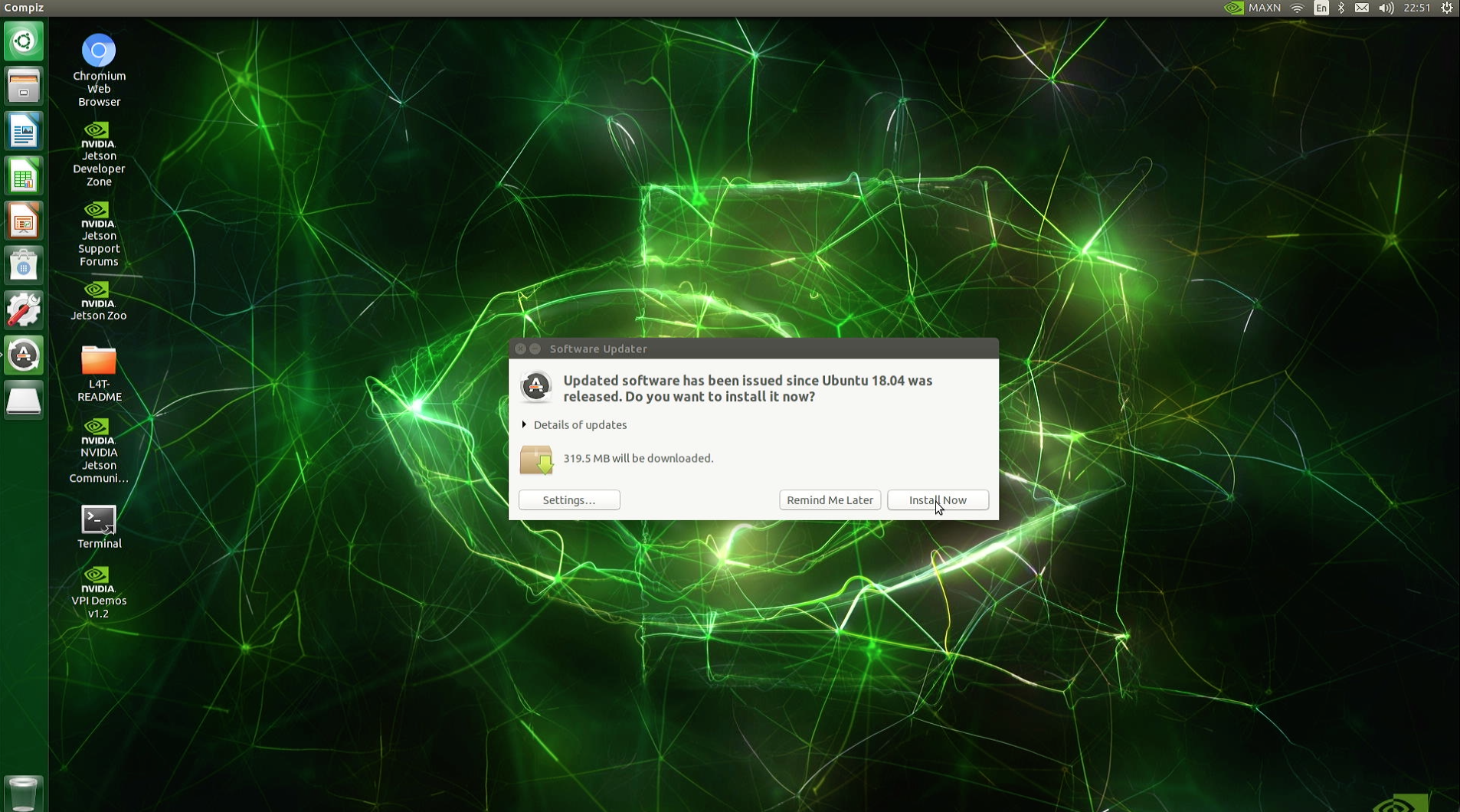Open the Files manager in launcher

click(24, 86)
